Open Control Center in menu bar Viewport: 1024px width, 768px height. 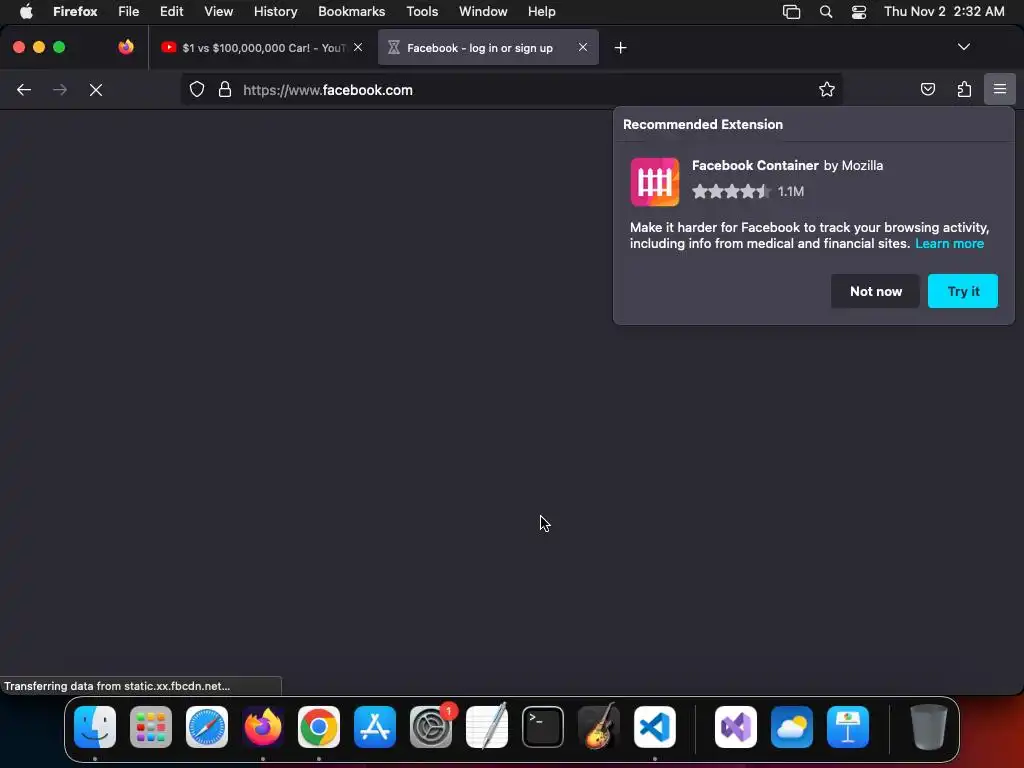(x=859, y=12)
